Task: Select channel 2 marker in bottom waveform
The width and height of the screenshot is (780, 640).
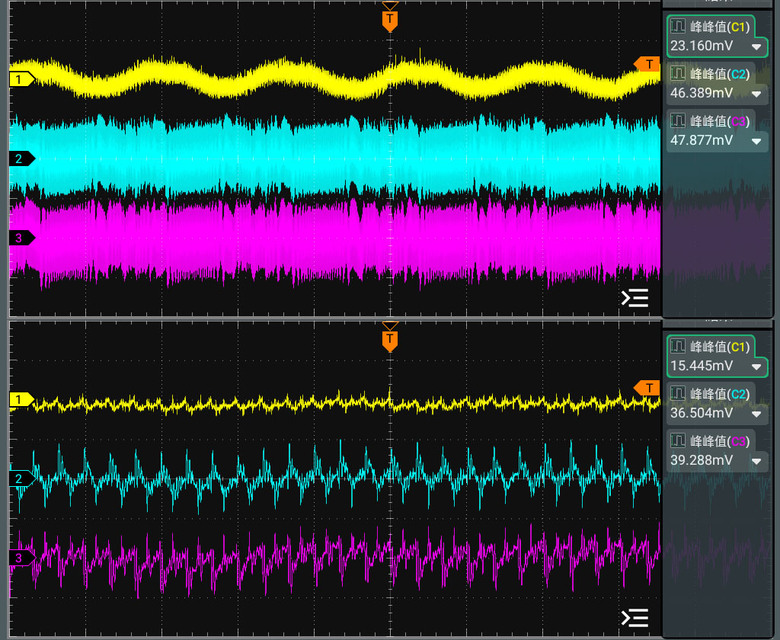Action: coord(21,478)
